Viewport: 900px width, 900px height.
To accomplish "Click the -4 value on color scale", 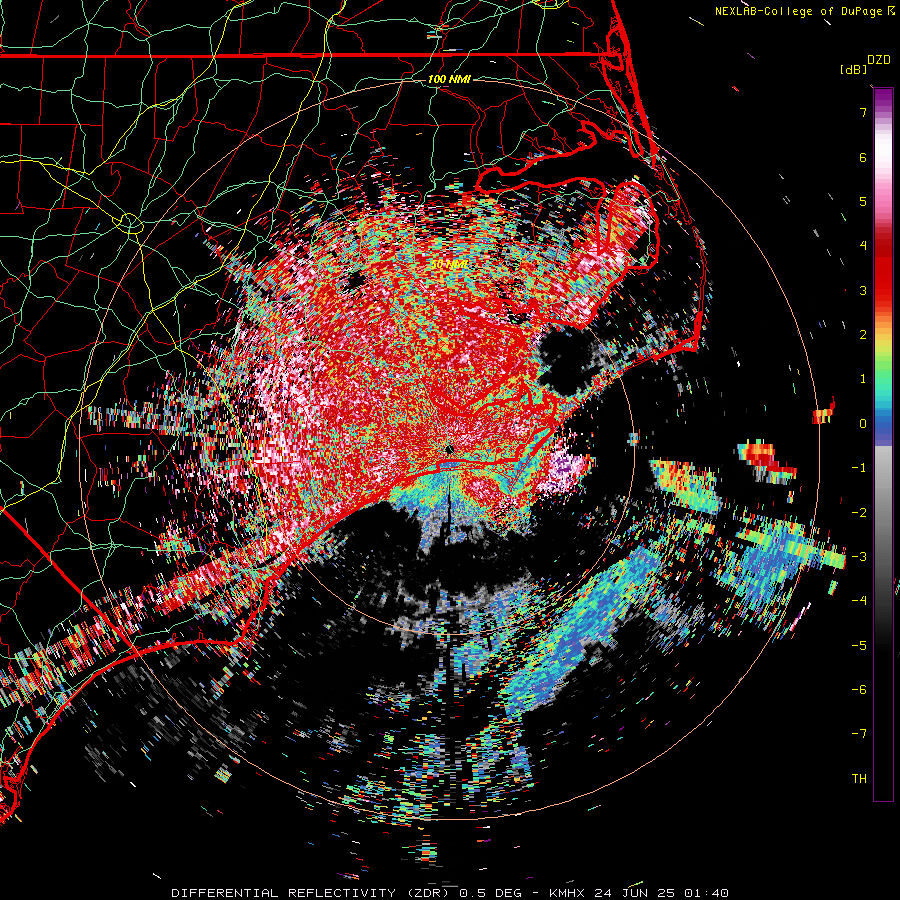I will [859, 600].
